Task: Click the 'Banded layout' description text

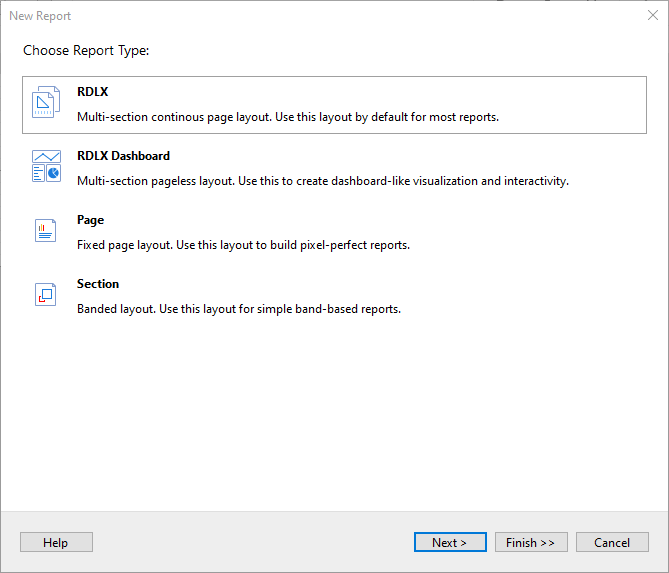Action: [239, 309]
